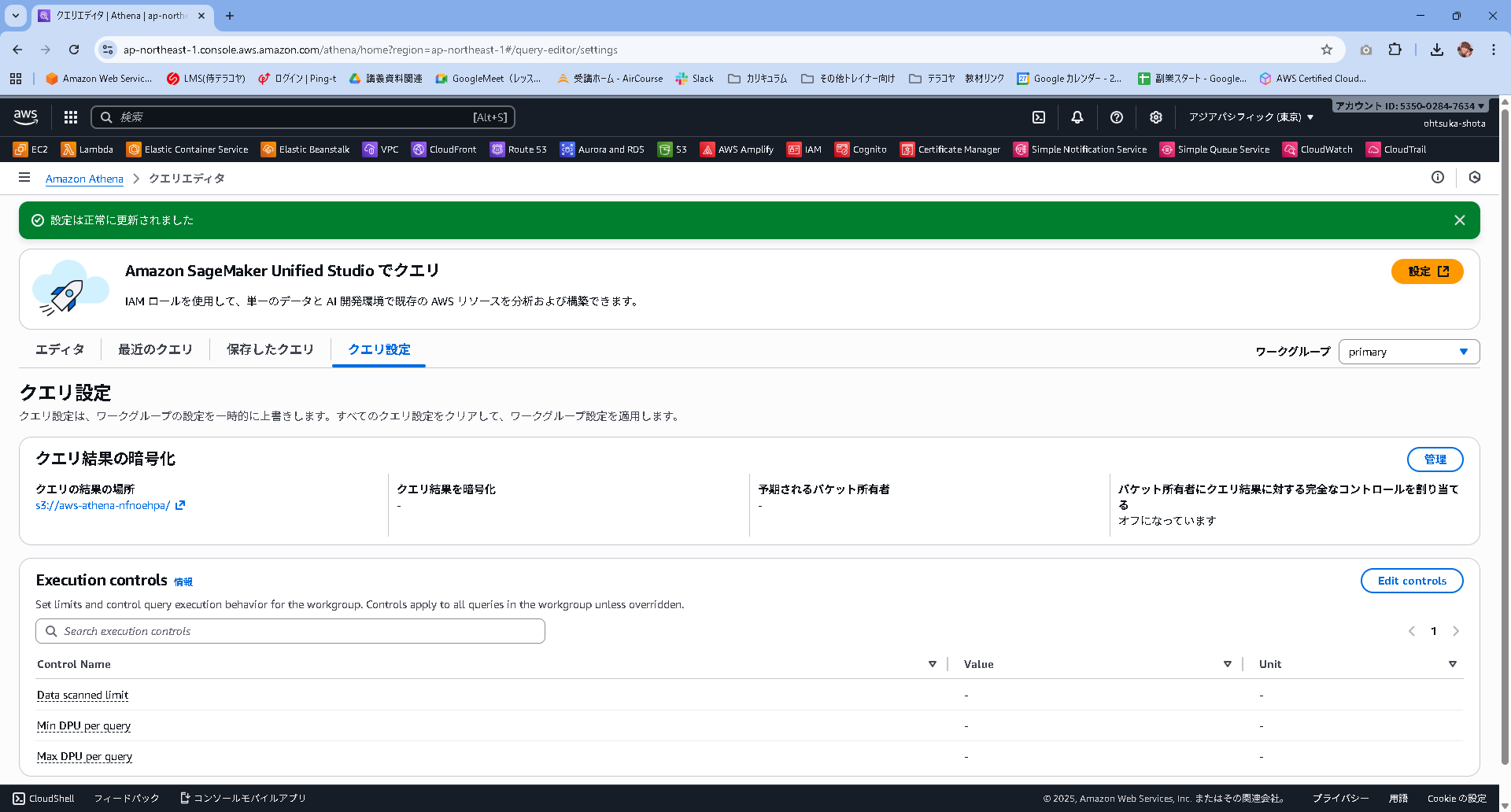Sort by Value column

(1228, 664)
